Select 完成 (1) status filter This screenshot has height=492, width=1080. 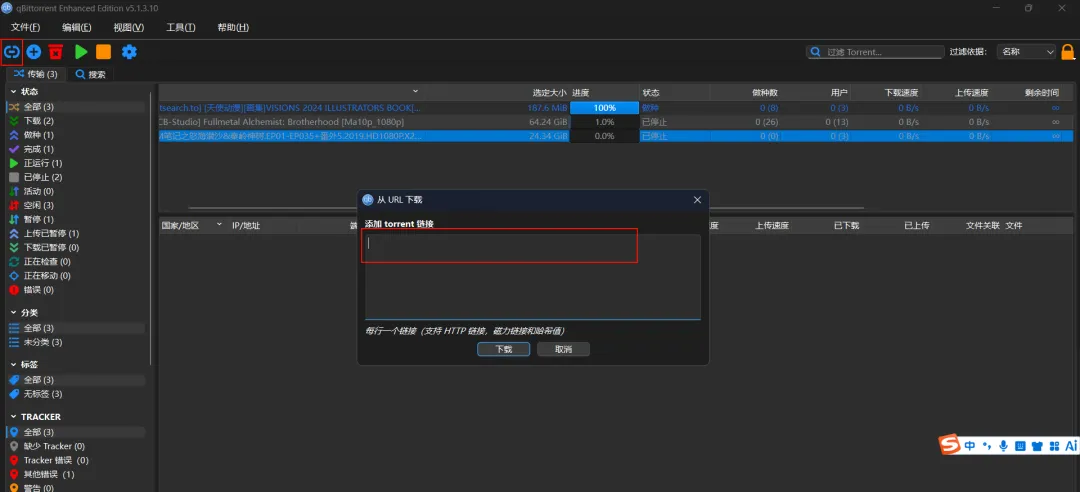(x=76, y=149)
